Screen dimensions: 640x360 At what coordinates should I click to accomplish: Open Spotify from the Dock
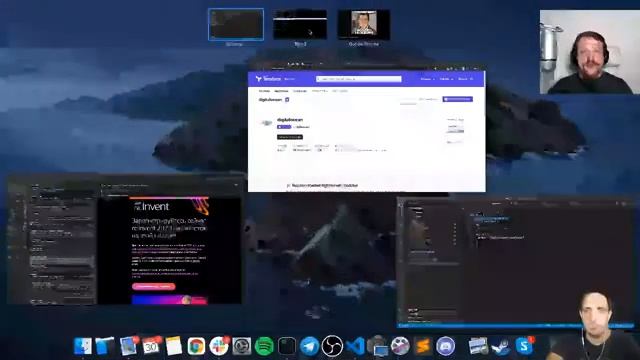(264, 346)
